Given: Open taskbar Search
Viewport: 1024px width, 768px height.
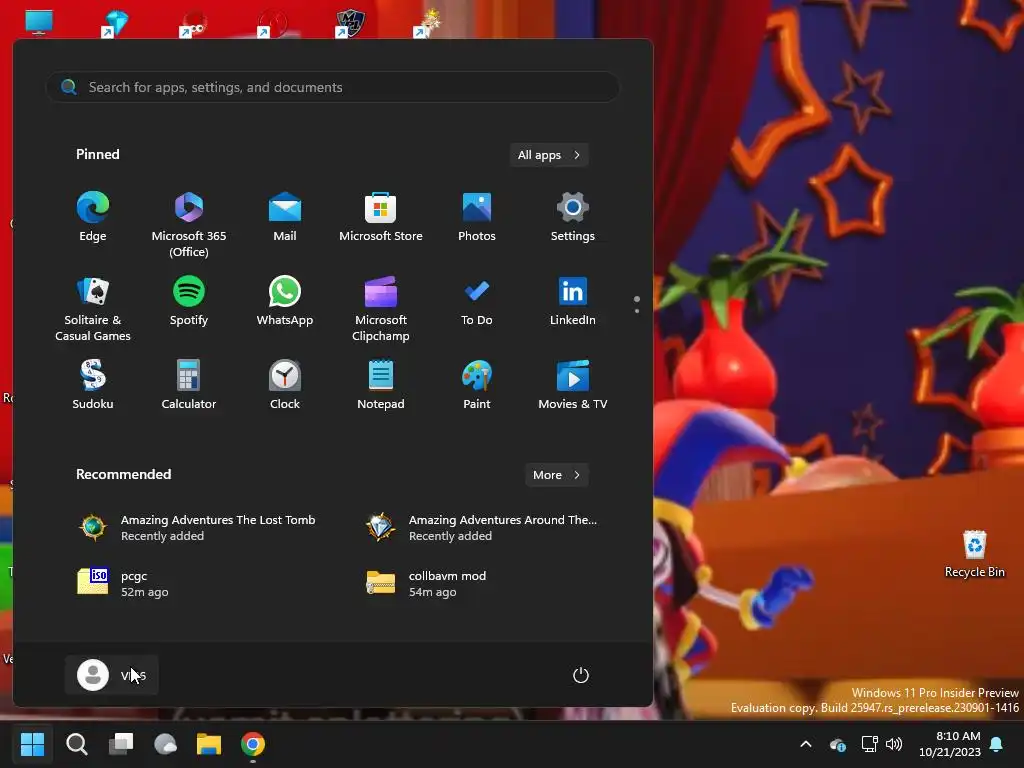Looking at the screenshot, I should 77,744.
